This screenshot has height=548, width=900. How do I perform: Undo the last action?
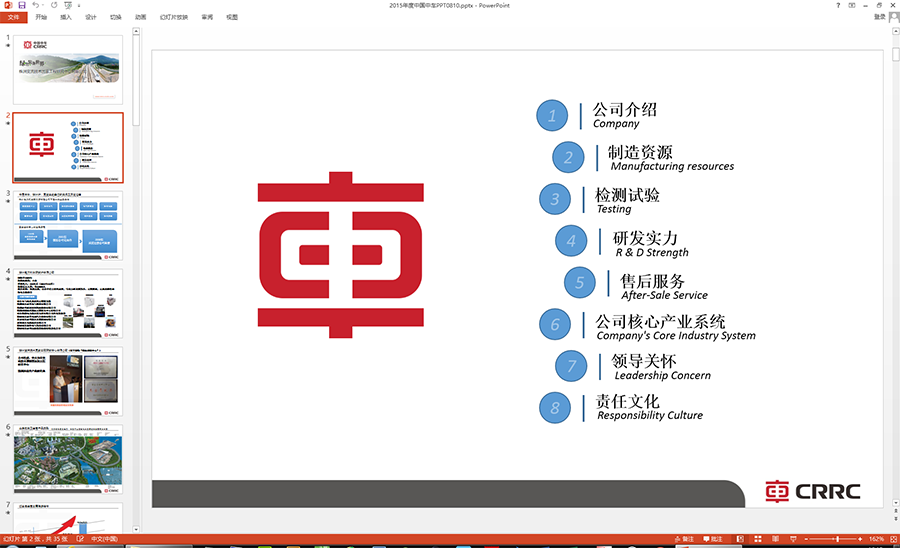click(x=36, y=5)
